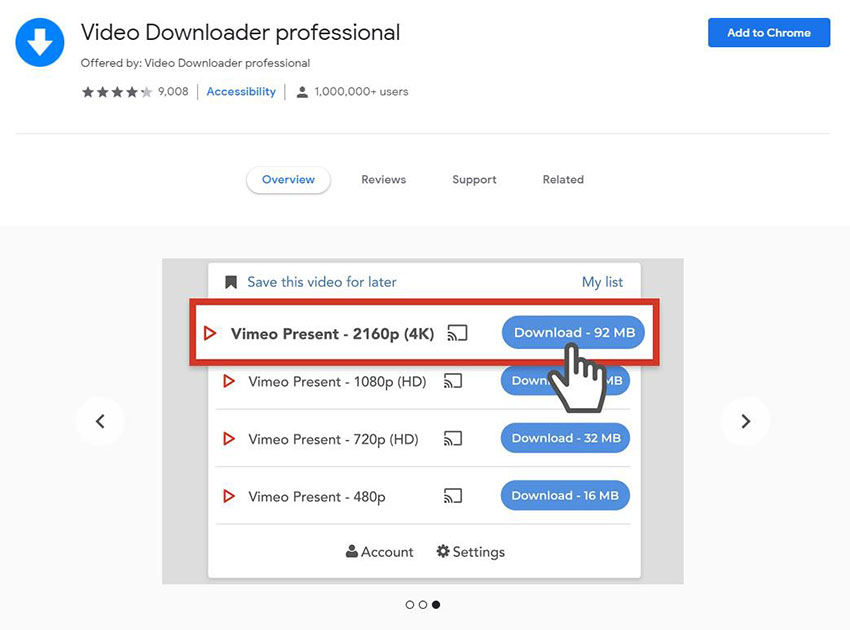Click the cast icon beside Vimeo Present 720p
The width and height of the screenshot is (850, 630).
point(453,438)
